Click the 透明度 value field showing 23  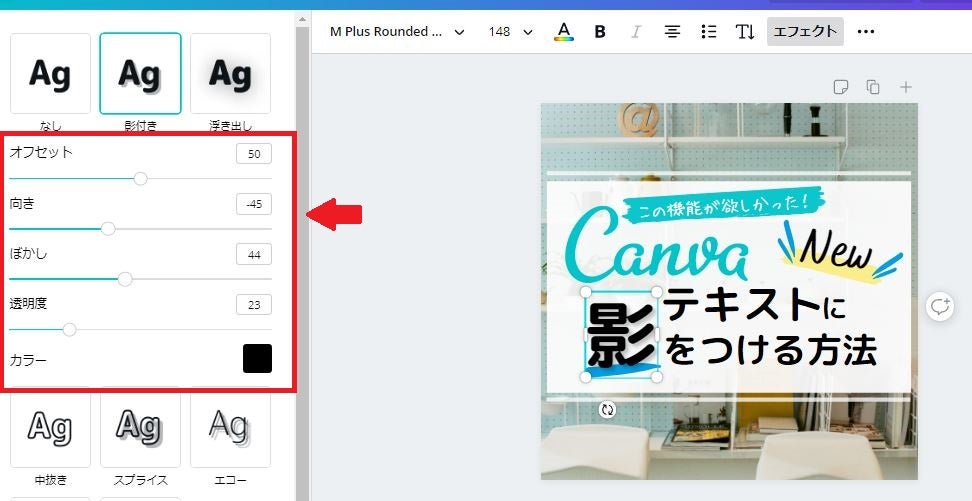pos(254,305)
